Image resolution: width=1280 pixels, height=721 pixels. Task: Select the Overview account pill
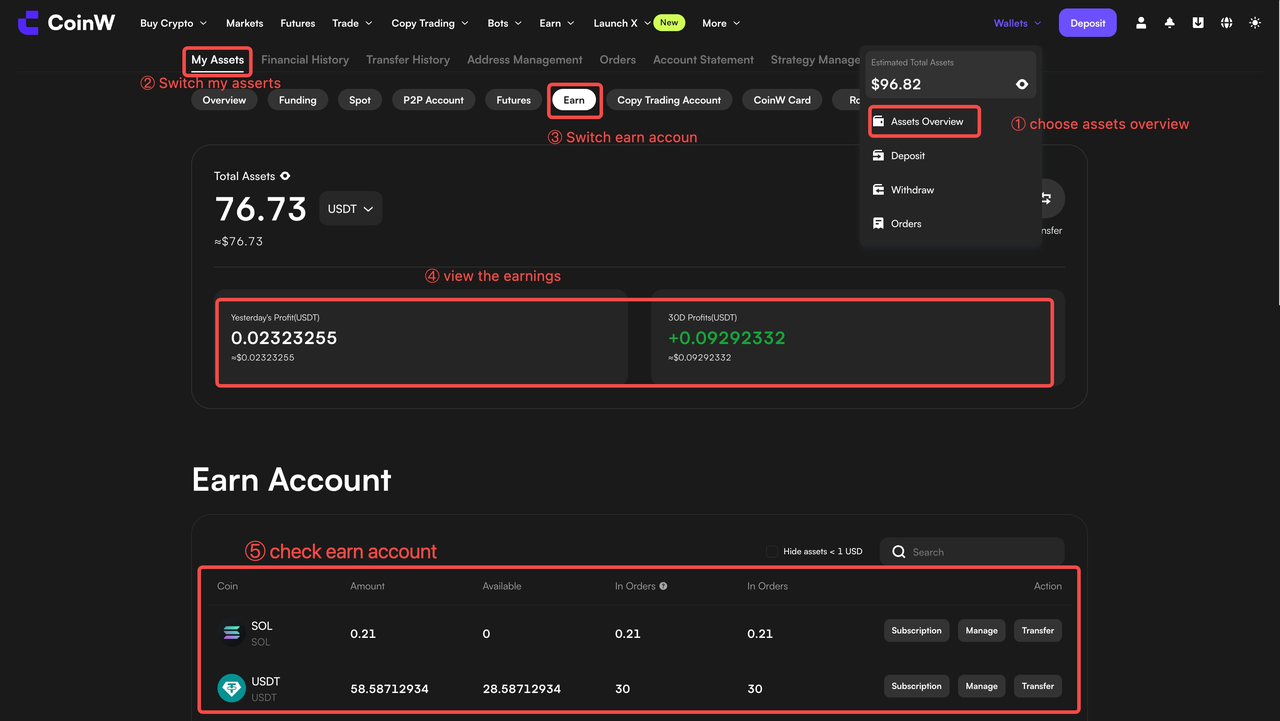(x=224, y=100)
